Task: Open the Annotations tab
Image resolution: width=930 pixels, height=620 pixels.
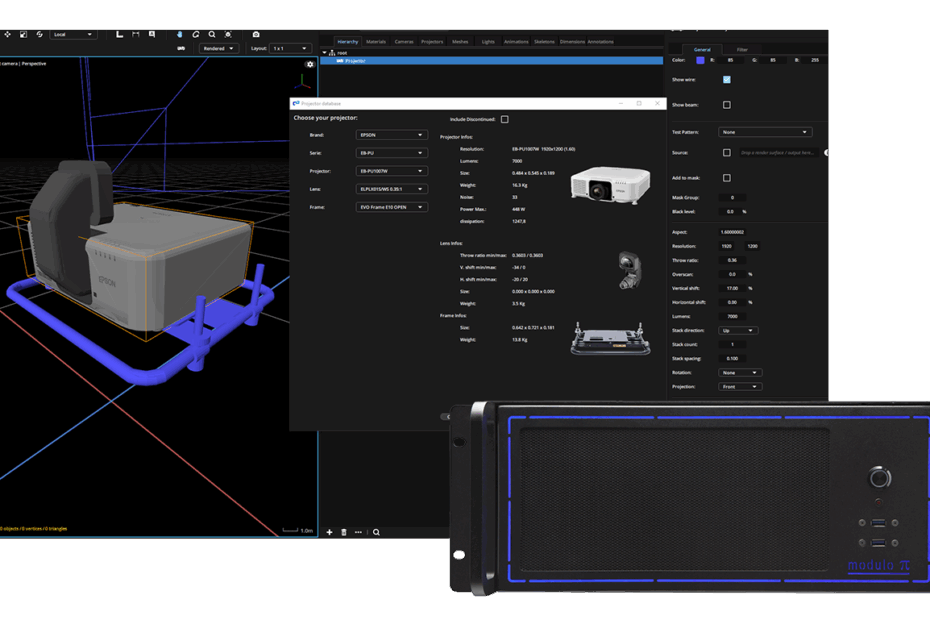Action: tap(600, 42)
